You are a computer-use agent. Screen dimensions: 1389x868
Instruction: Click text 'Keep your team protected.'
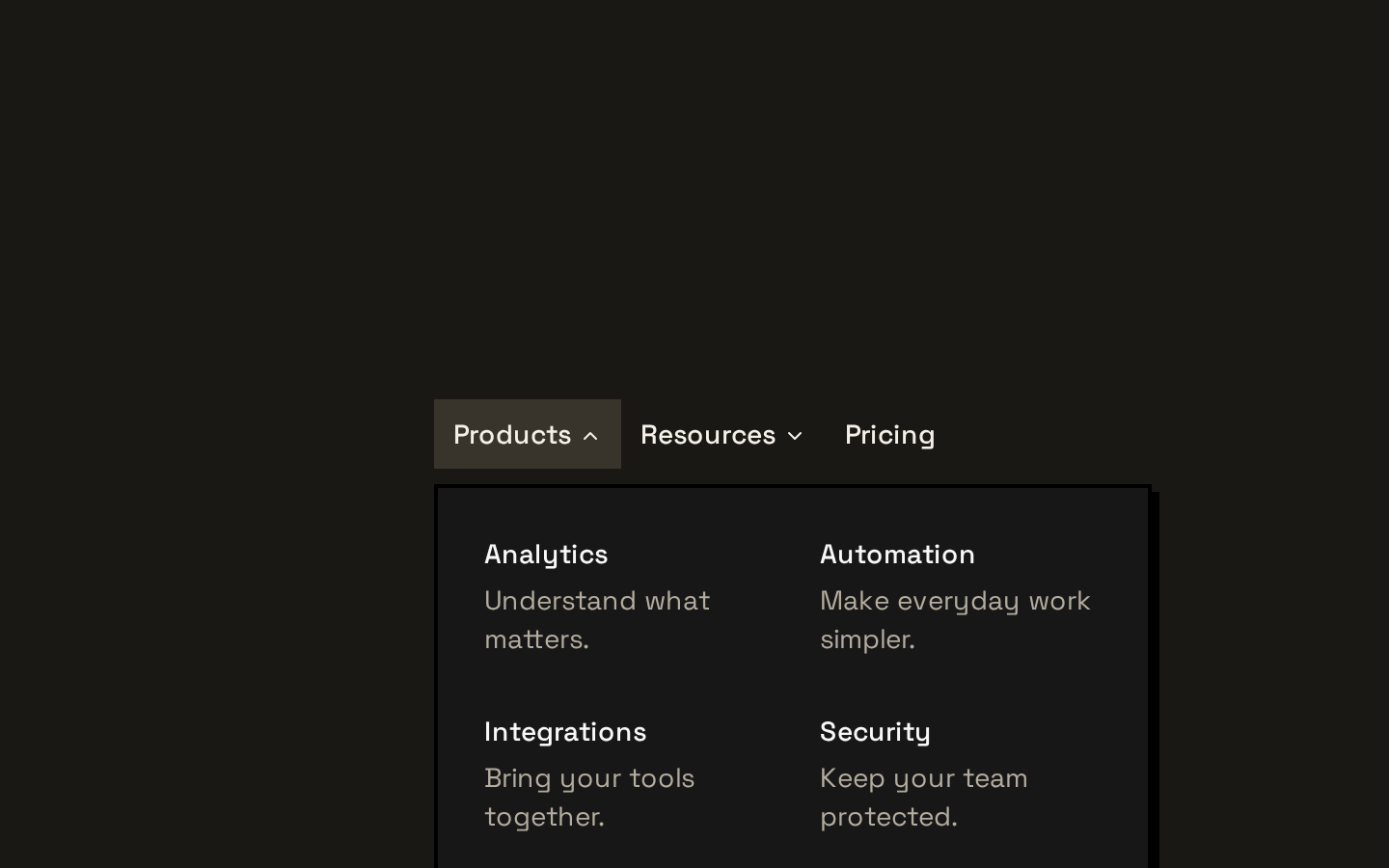(x=924, y=797)
